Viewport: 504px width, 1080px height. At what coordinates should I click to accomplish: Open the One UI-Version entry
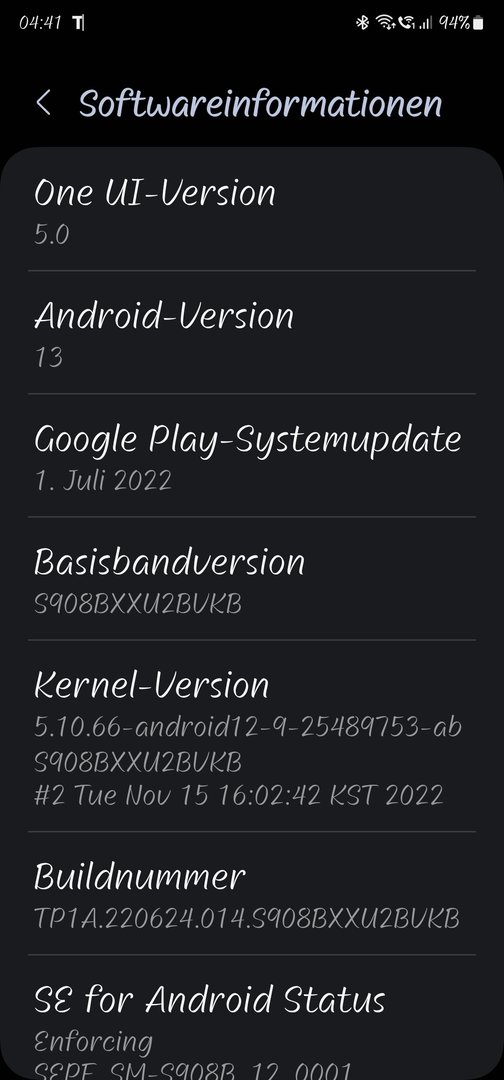(252, 209)
